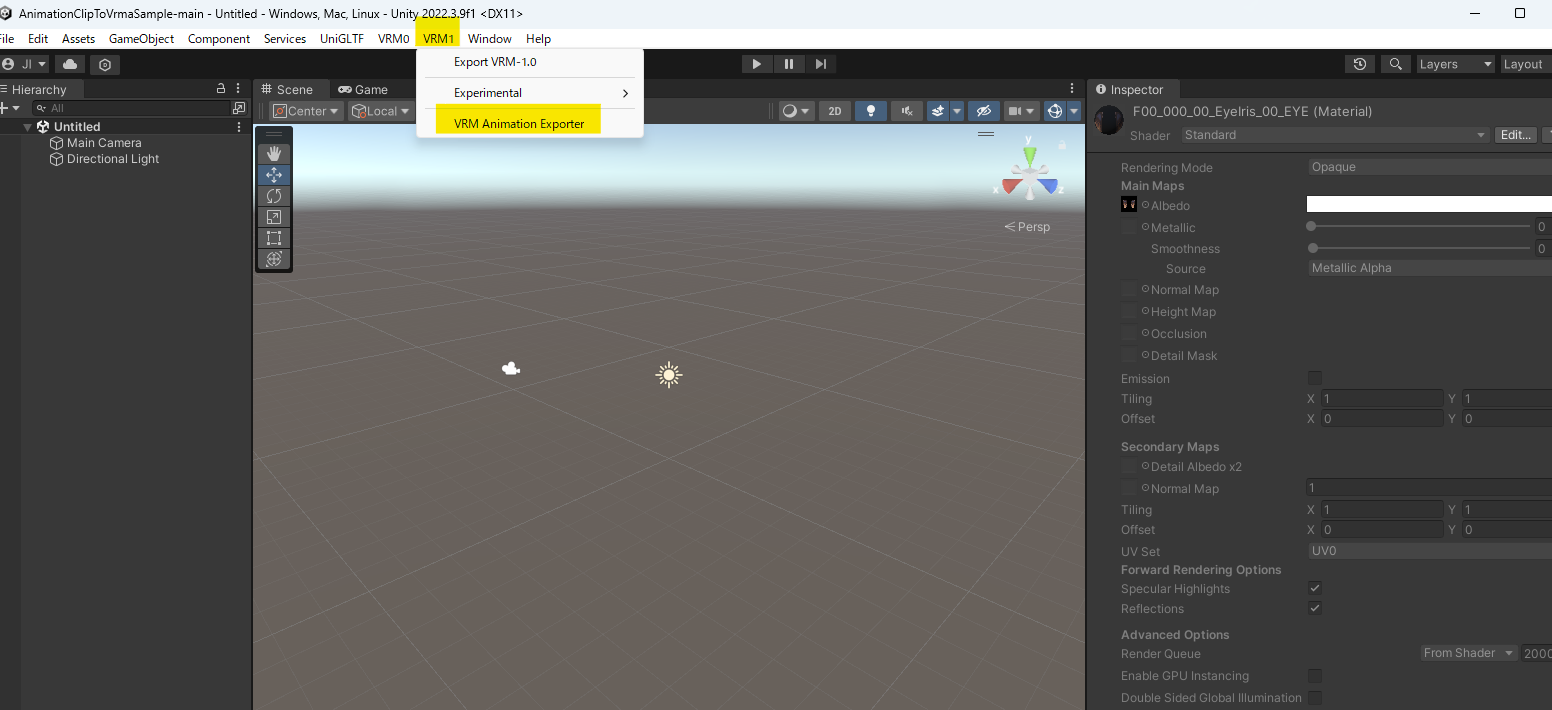Select the Rotate tool
Image resolution: width=1552 pixels, height=710 pixels.
[273, 195]
